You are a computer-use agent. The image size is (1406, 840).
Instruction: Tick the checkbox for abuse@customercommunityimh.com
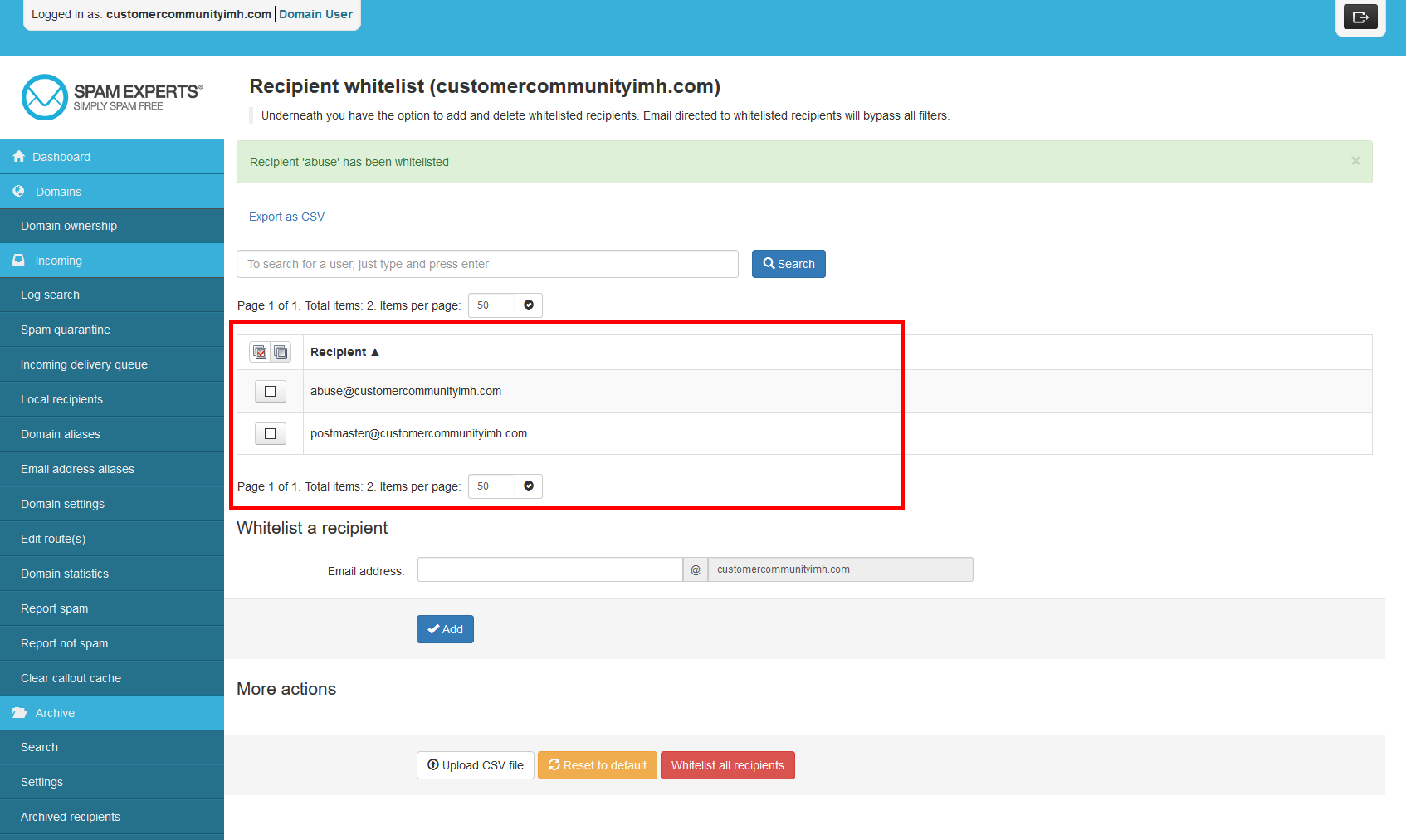click(271, 391)
